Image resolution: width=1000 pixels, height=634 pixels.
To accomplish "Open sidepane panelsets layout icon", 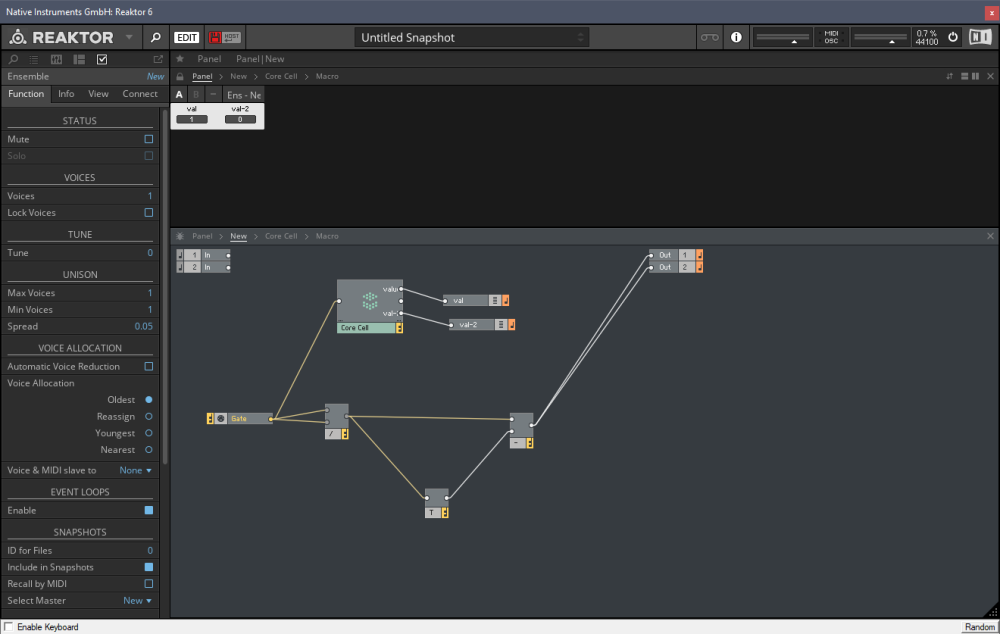I will (x=79, y=59).
